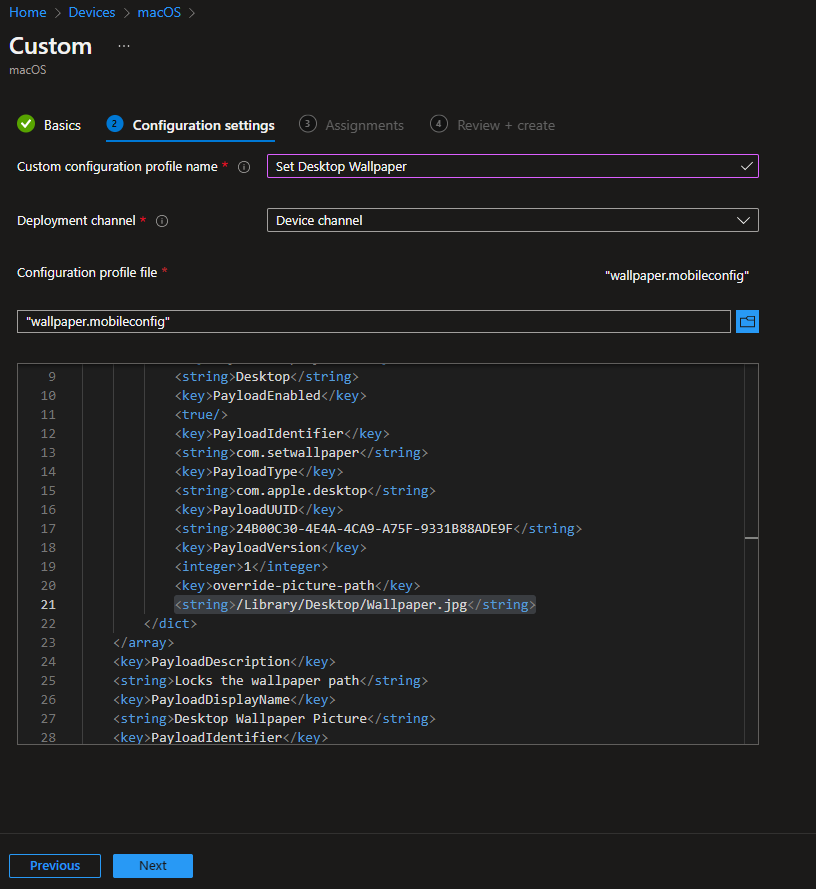
Task: Click closing dict tag on line 22
Action: point(170,623)
